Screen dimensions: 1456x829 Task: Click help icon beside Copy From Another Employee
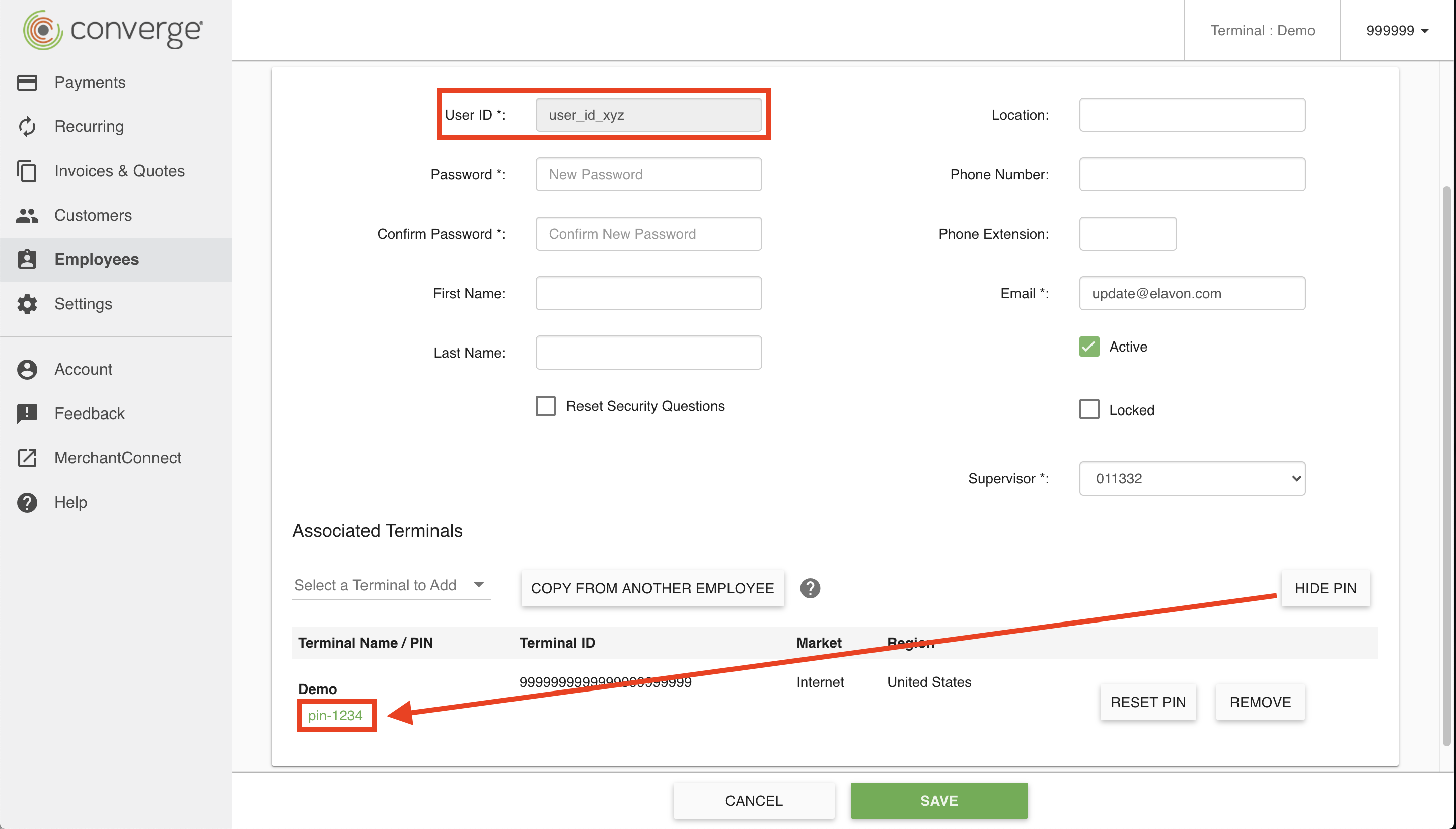coord(810,588)
